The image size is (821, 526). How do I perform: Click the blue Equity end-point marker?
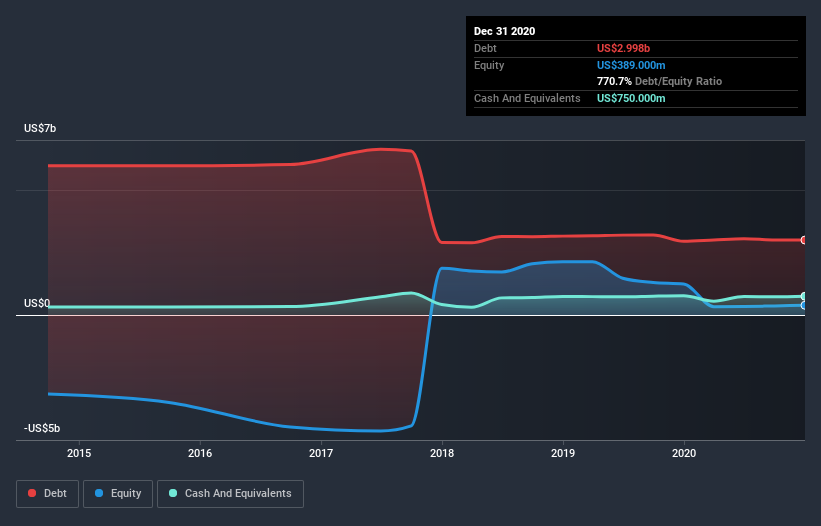point(804,305)
